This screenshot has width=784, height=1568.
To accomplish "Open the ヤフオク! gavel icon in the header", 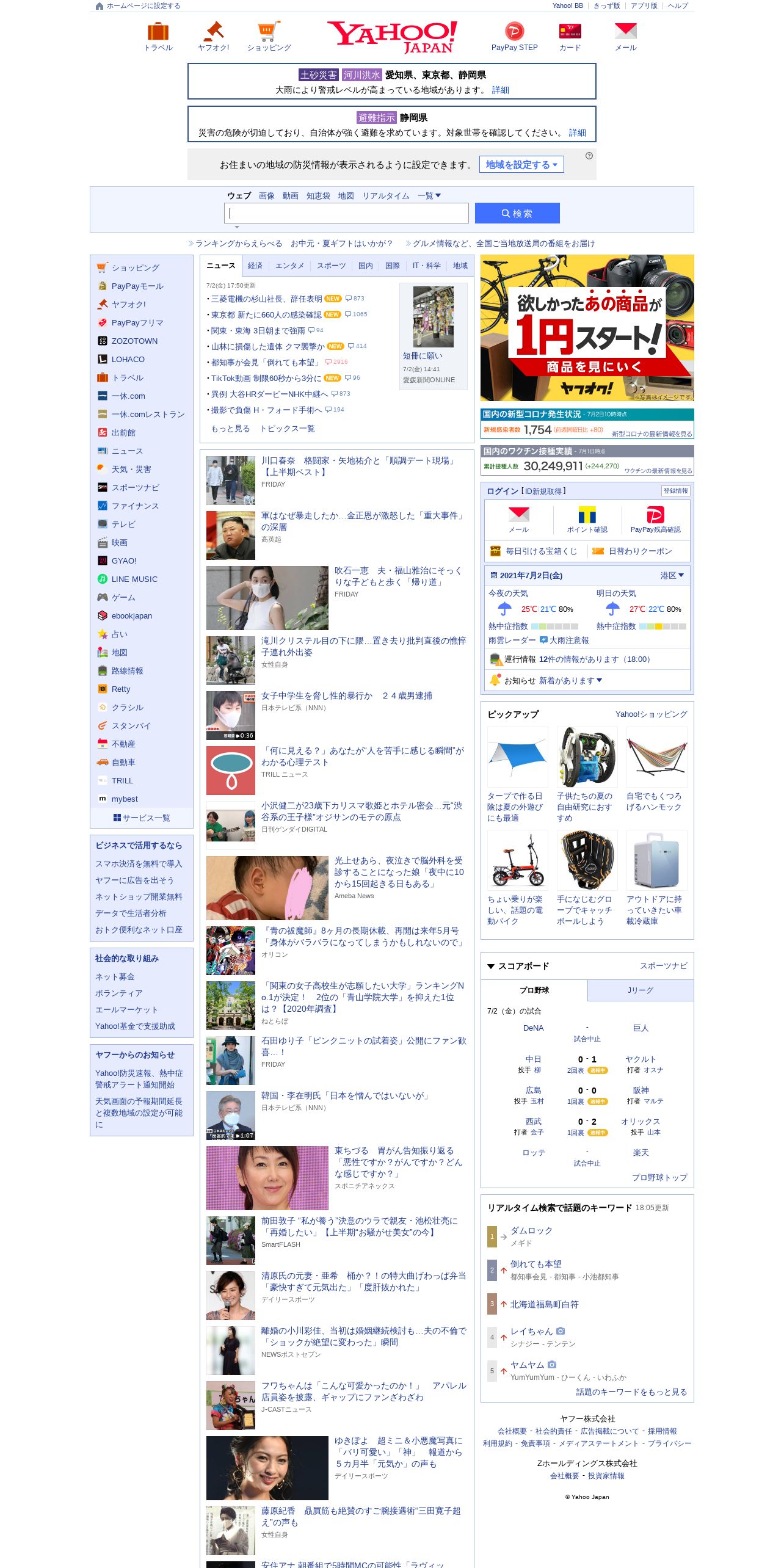I will pos(214,31).
